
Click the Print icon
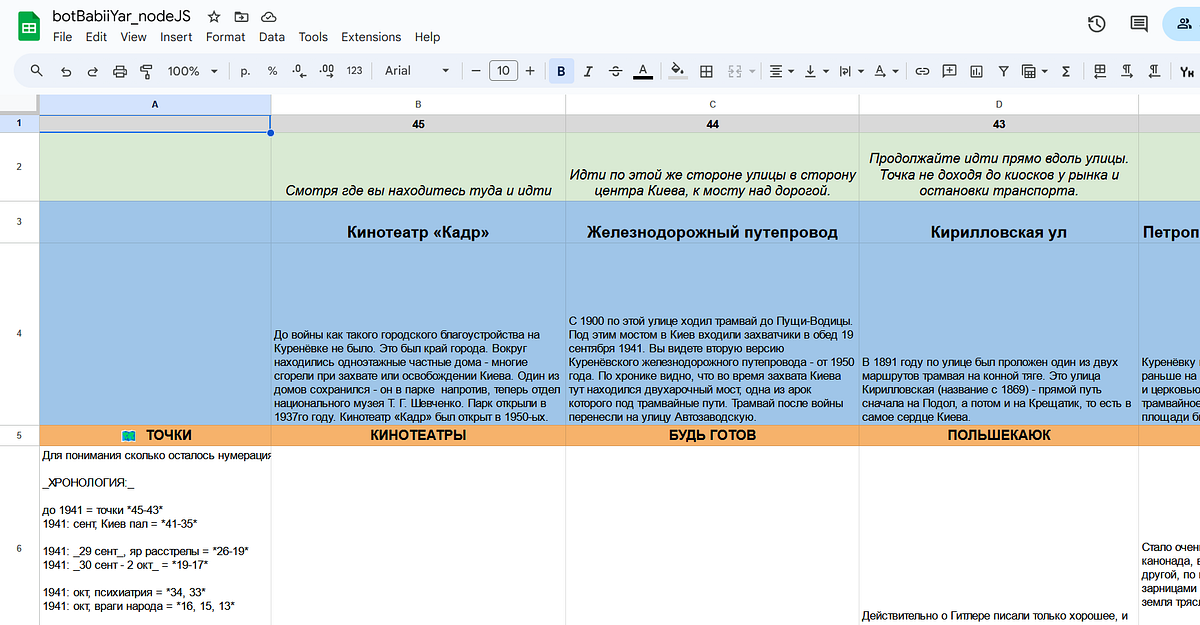tap(120, 71)
